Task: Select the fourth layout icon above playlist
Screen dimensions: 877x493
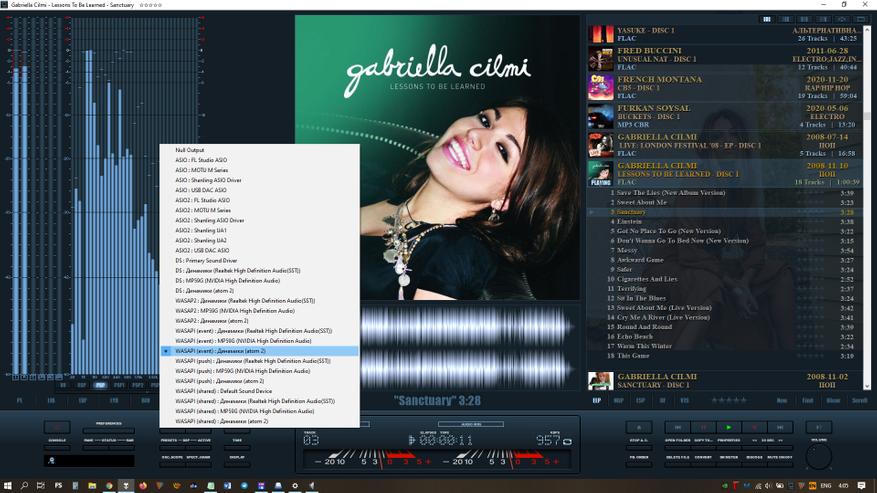Action: pos(823,19)
